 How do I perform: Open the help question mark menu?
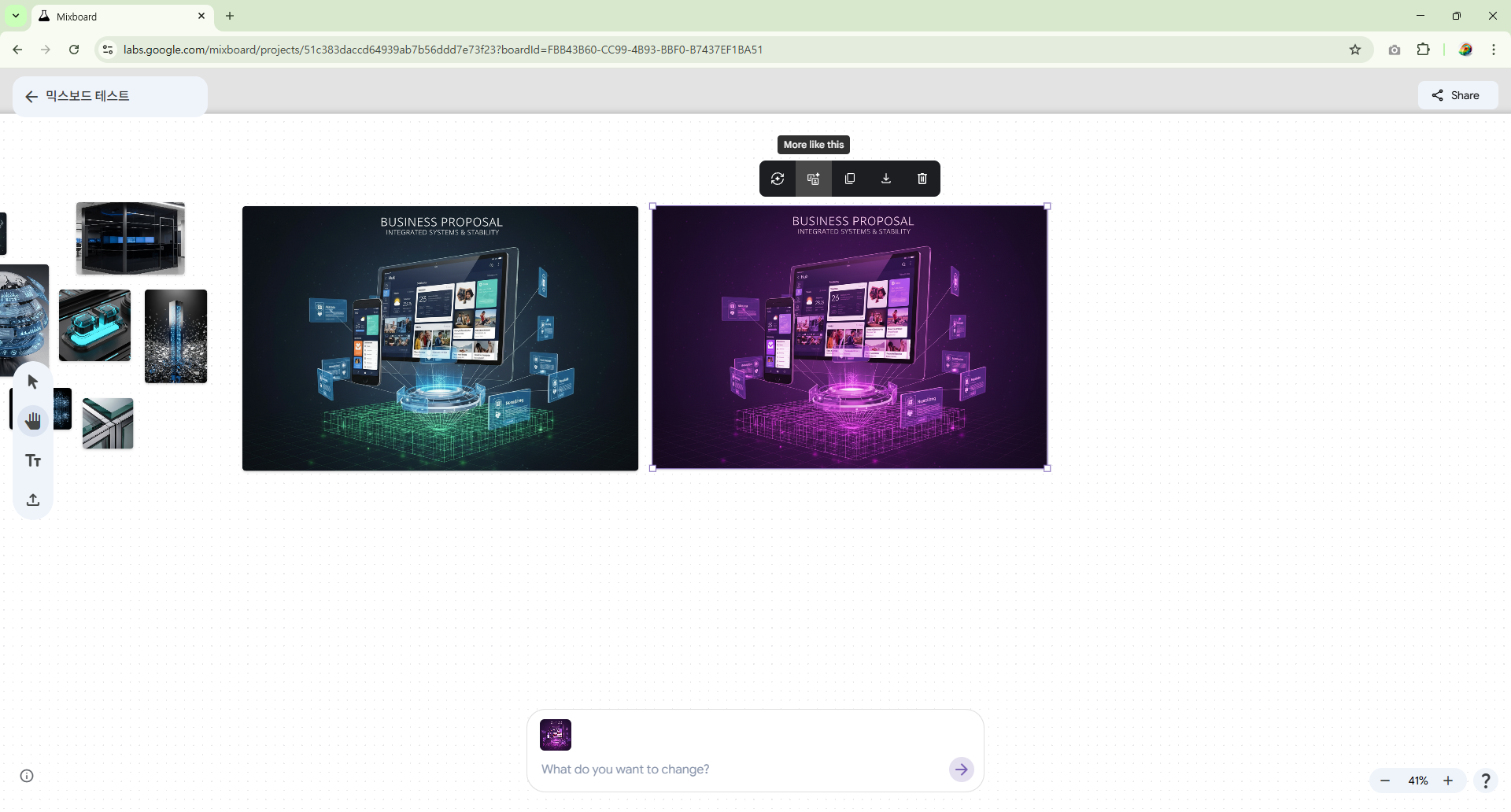(1485, 781)
